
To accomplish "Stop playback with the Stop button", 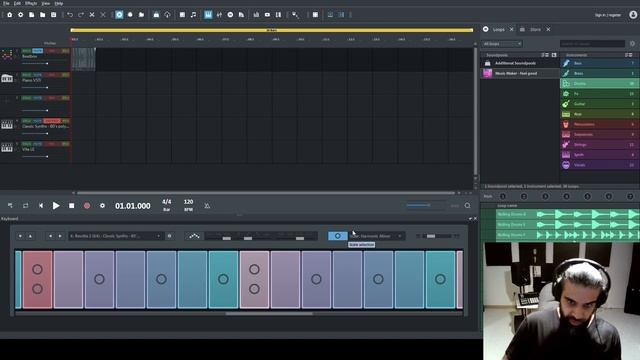I will tap(71, 206).
